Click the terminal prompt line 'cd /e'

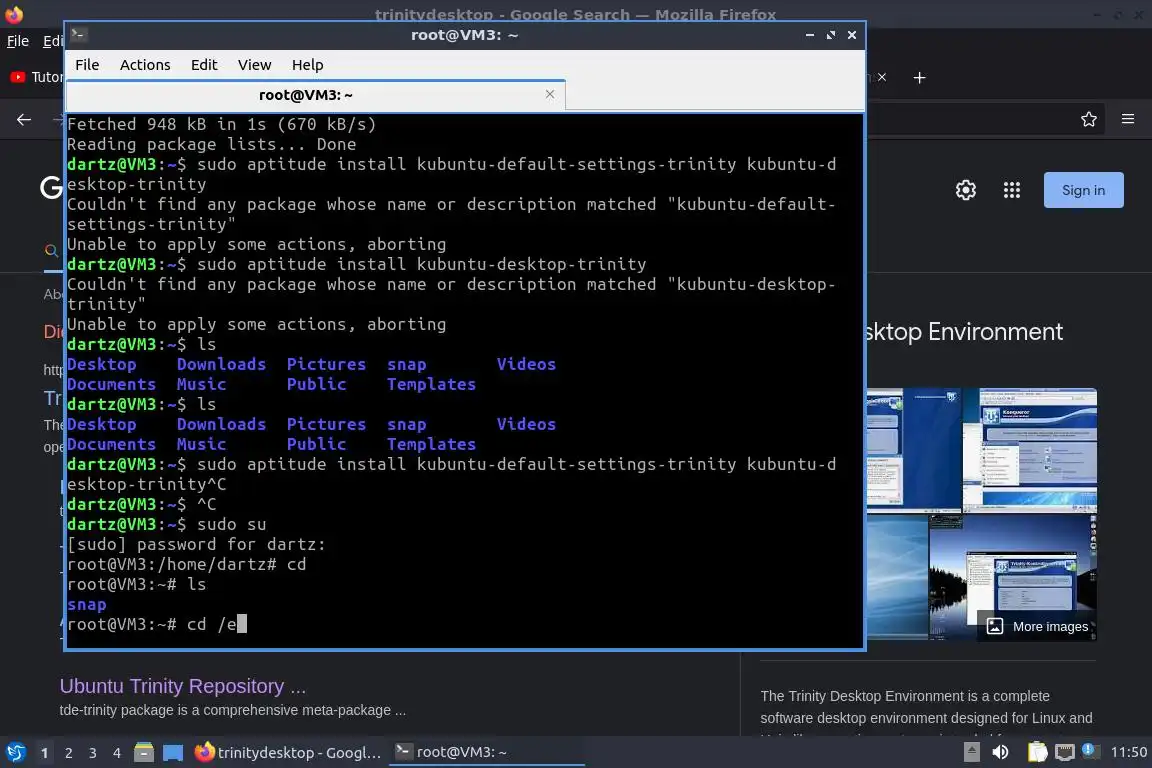tap(156, 624)
